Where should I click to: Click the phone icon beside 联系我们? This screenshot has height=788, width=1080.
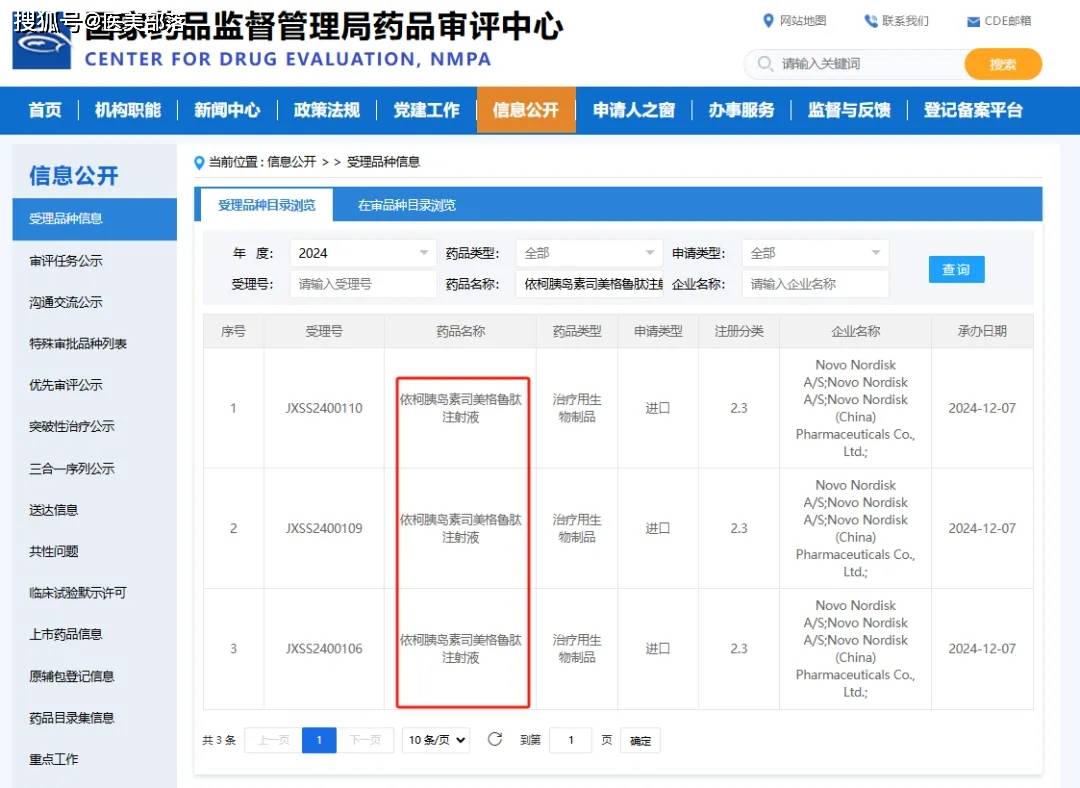[x=871, y=21]
